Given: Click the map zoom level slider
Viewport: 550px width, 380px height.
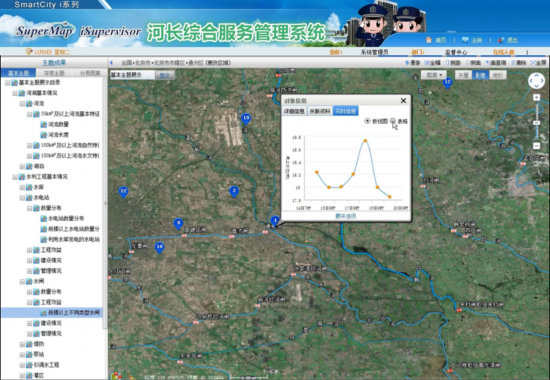Looking at the screenshot, I should point(537,122).
